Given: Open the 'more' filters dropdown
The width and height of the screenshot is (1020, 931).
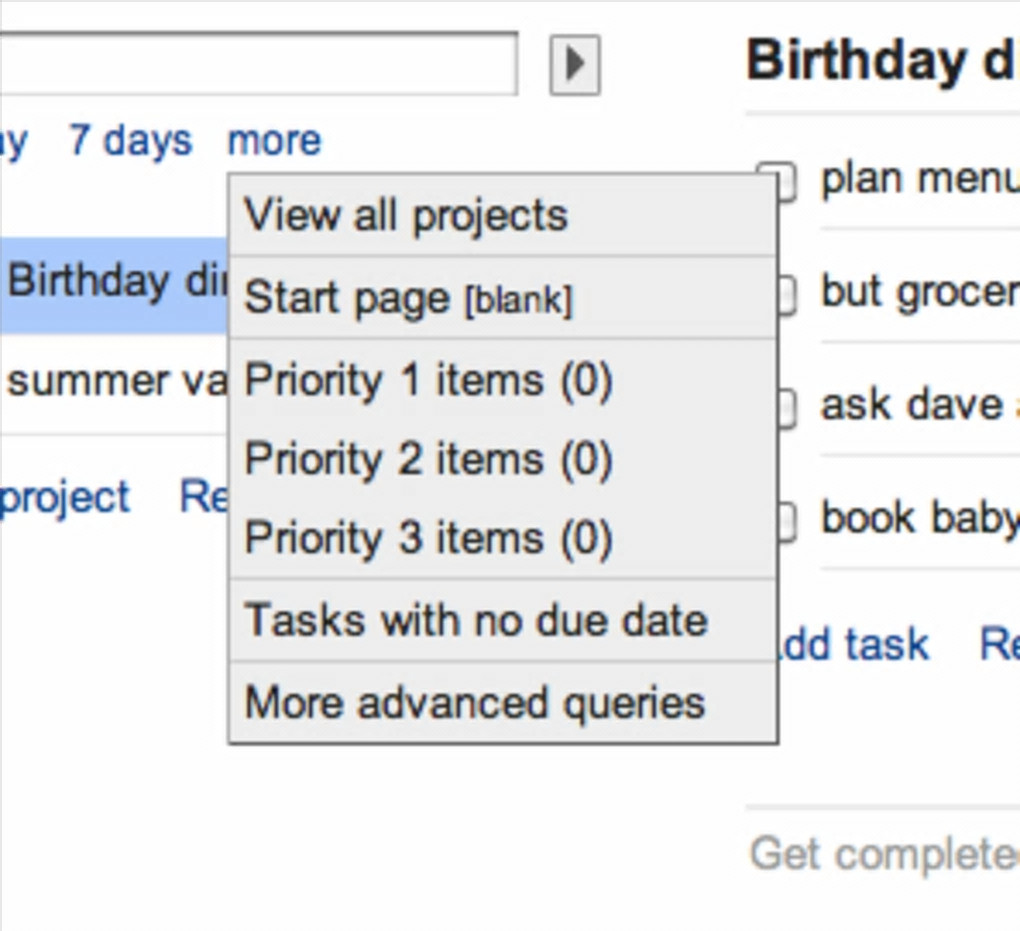Looking at the screenshot, I should click(x=274, y=141).
